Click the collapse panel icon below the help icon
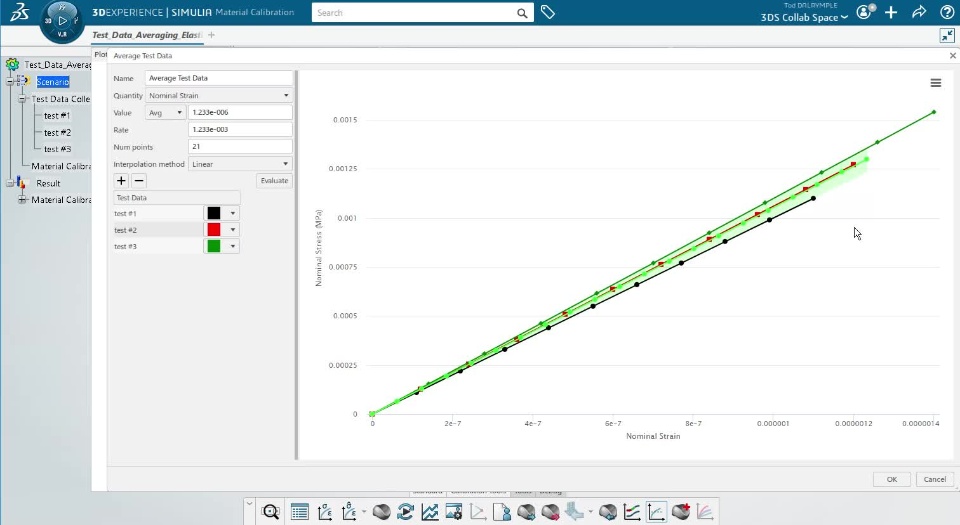Viewport: 960px width, 525px height. (x=947, y=35)
